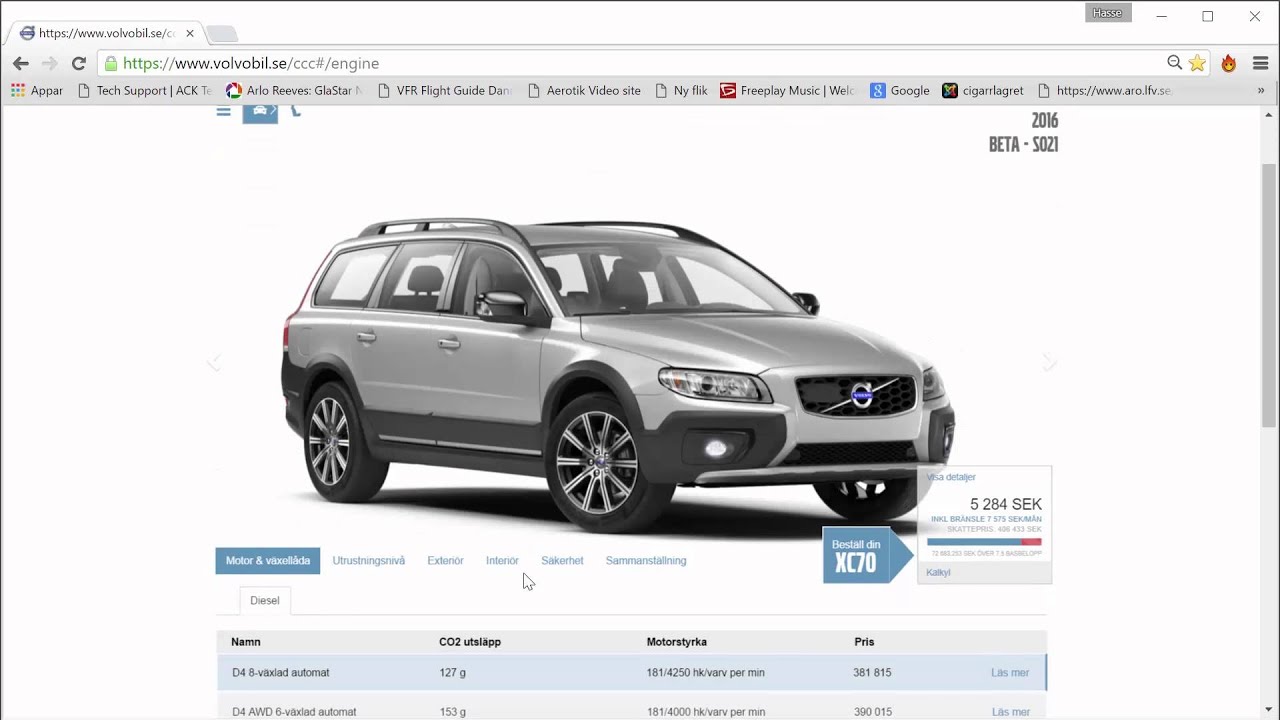Click the CO2 utsläpp column header
The width and height of the screenshot is (1280, 720).
point(470,642)
